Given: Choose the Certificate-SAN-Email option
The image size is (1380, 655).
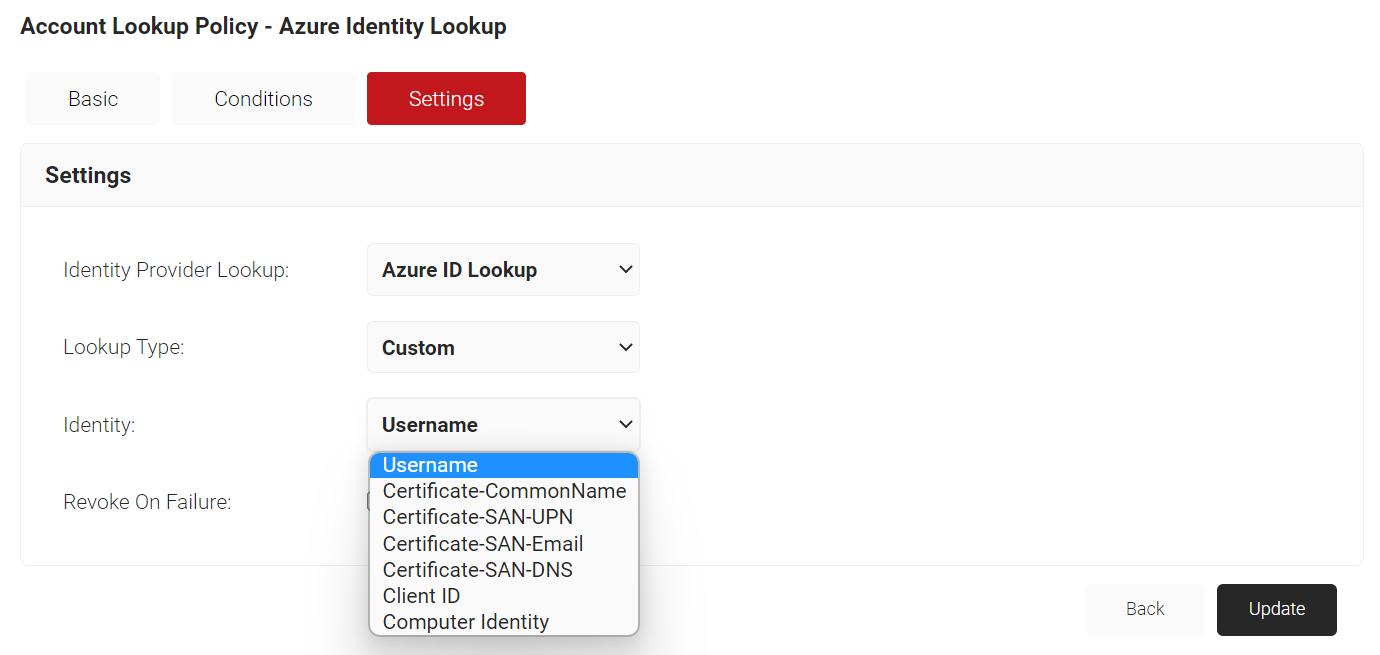Looking at the screenshot, I should pos(504,544).
